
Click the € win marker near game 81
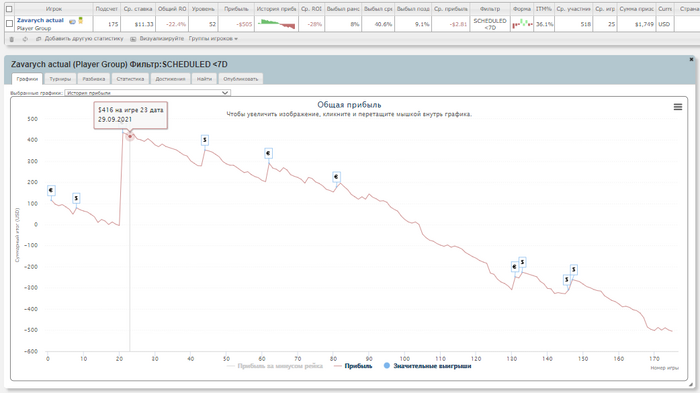click(337, 177)
